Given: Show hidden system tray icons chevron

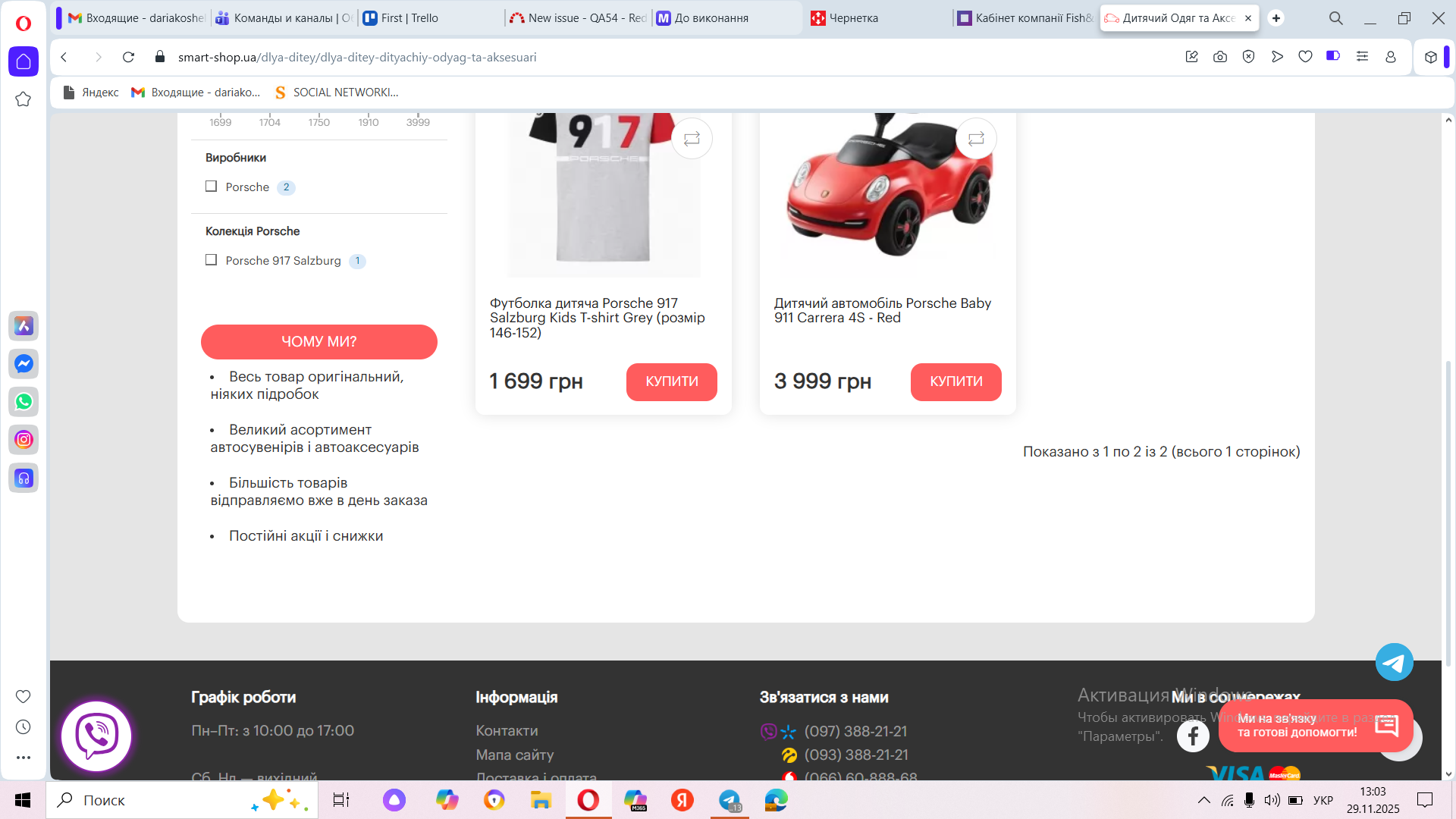Looking at the screenshot, I should [x=1203, y=800].
